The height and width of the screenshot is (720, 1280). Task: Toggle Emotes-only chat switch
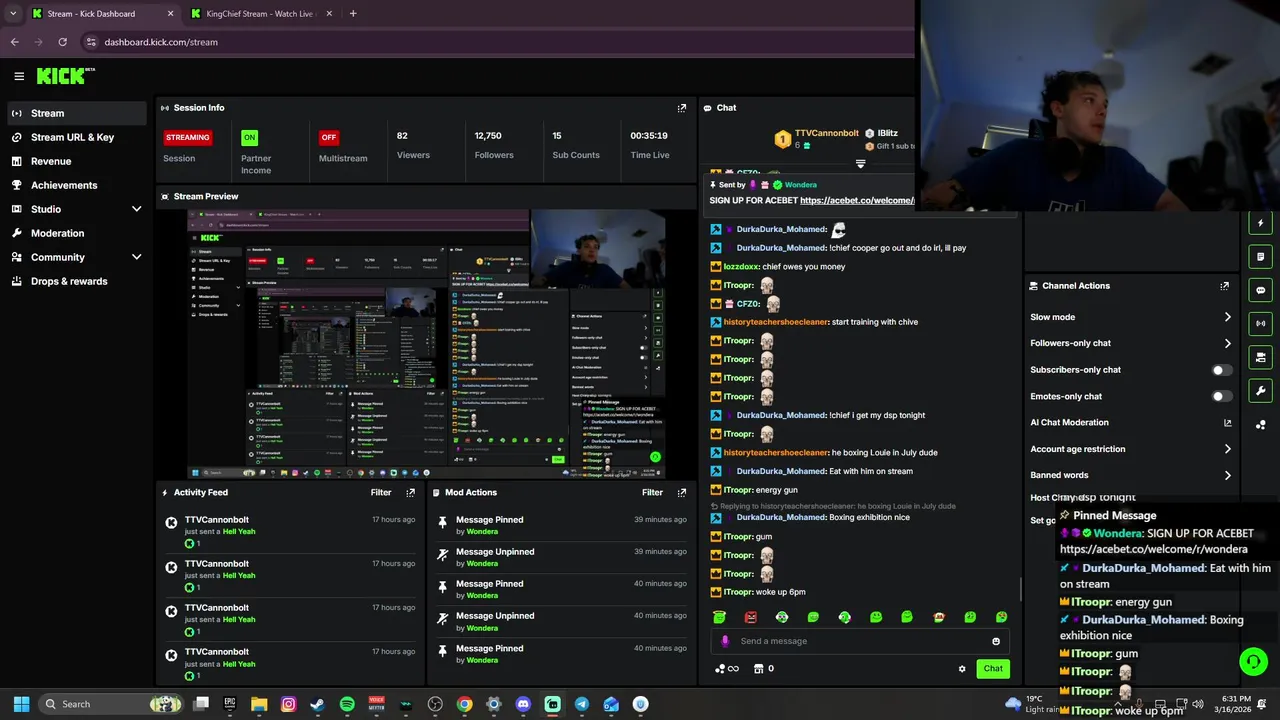click(x=1221, y=396)
